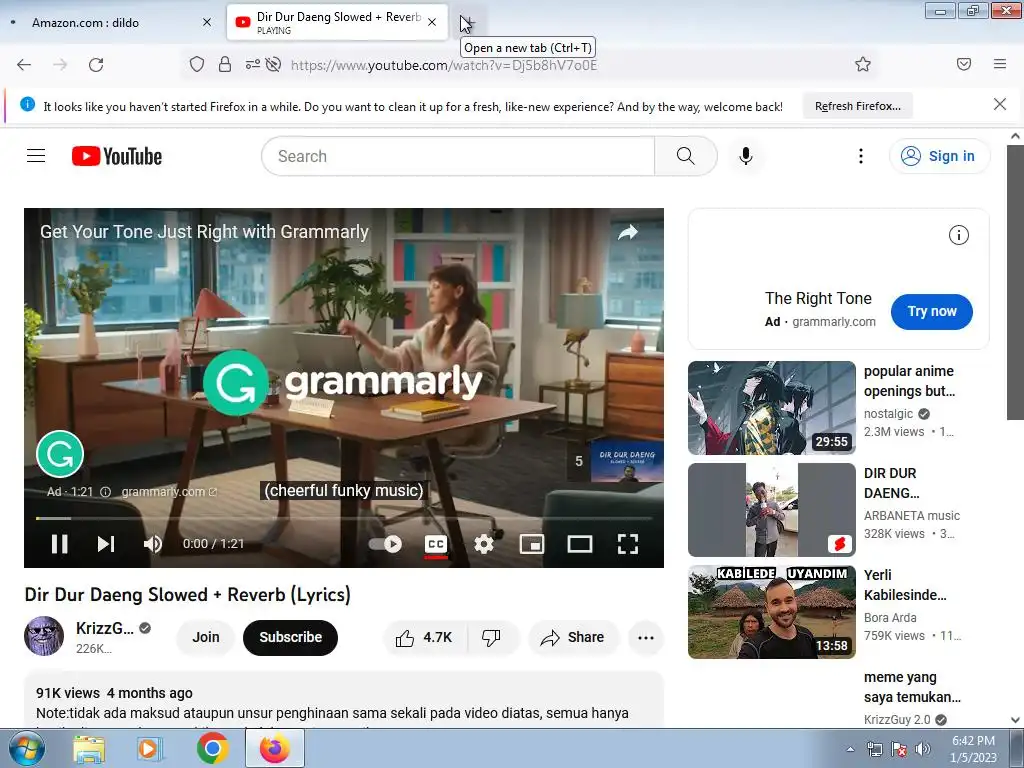This screenshot has width=1024, height=768.
Task: Enable theater mode view
Action: pyautogui.click(x=580, y=544)
